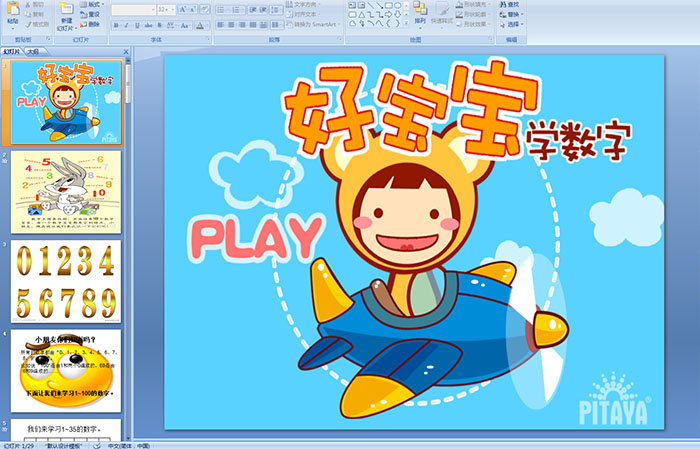Click Shape Fill (形状填充)

click(472, 4)
